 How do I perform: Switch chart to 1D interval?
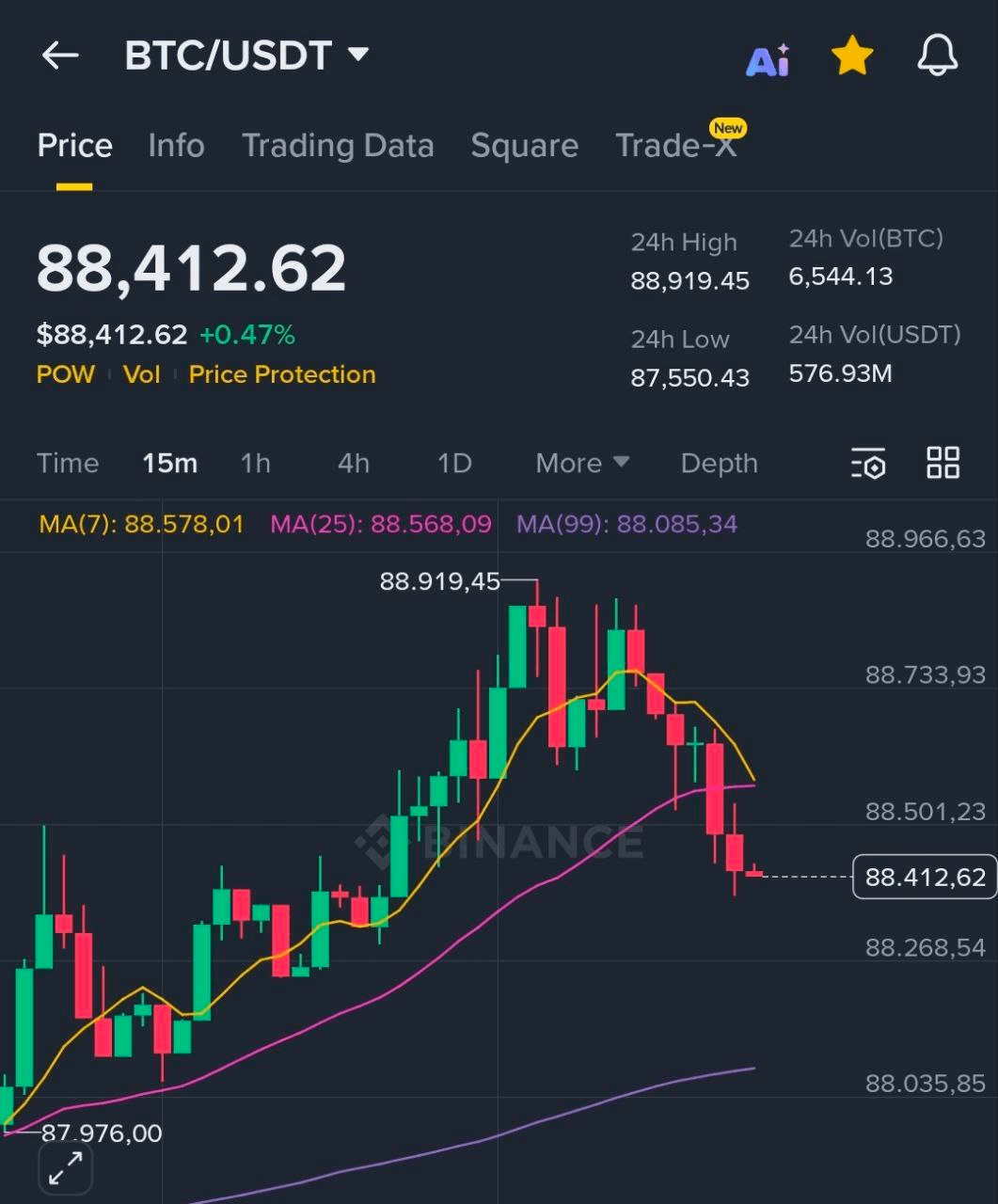click(454, 463)
